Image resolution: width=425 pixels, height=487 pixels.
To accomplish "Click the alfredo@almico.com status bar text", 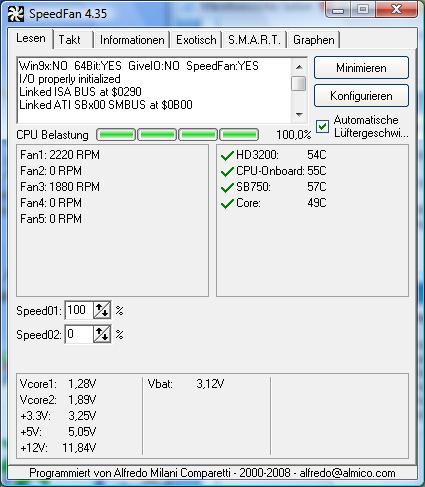I will click(x=347, y=473).
